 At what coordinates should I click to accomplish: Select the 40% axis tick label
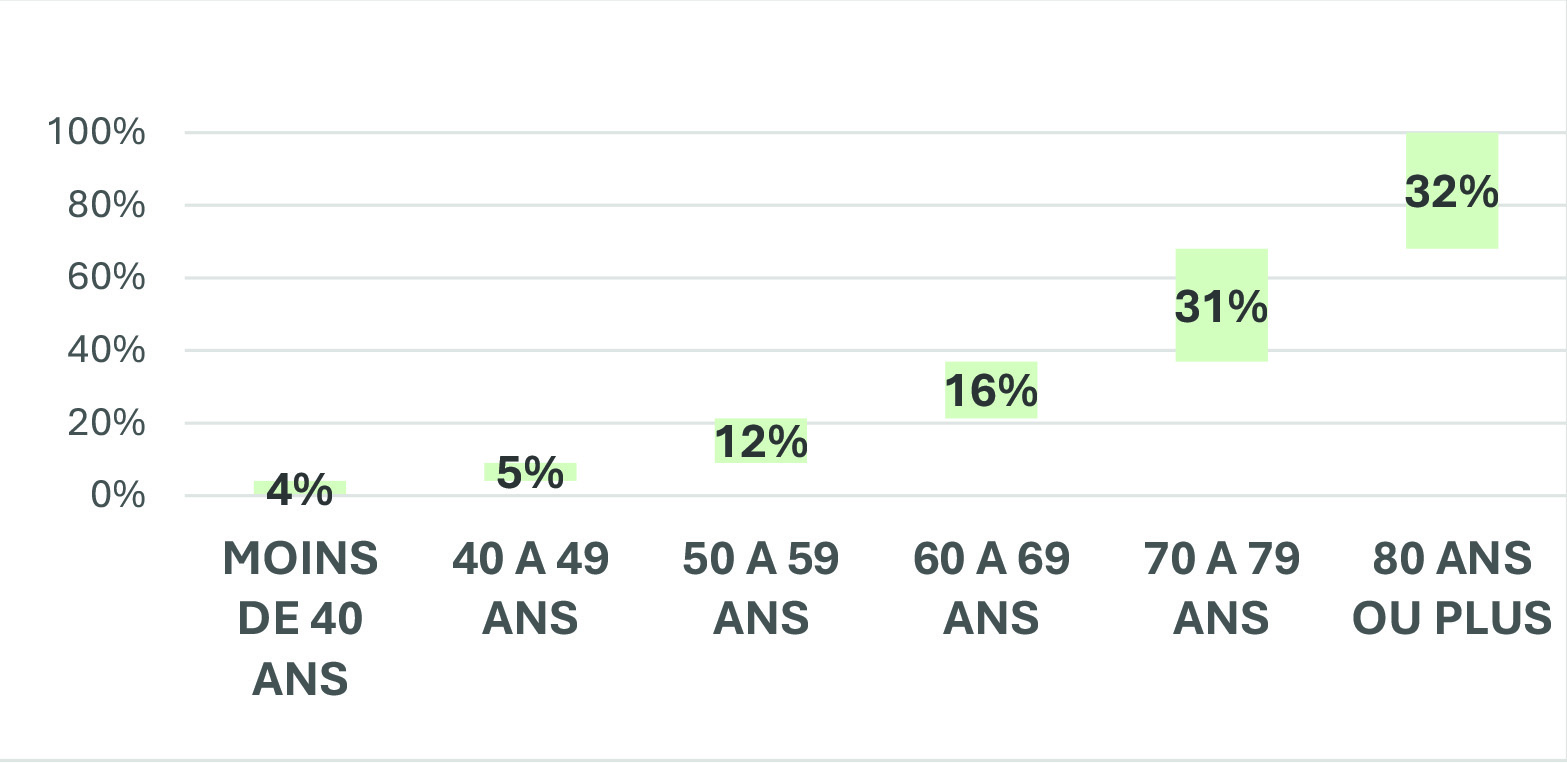coord(108,350)
